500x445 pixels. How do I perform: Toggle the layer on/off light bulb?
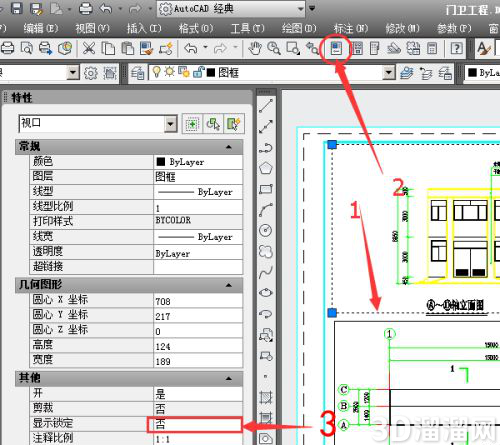tap(156, 72)
